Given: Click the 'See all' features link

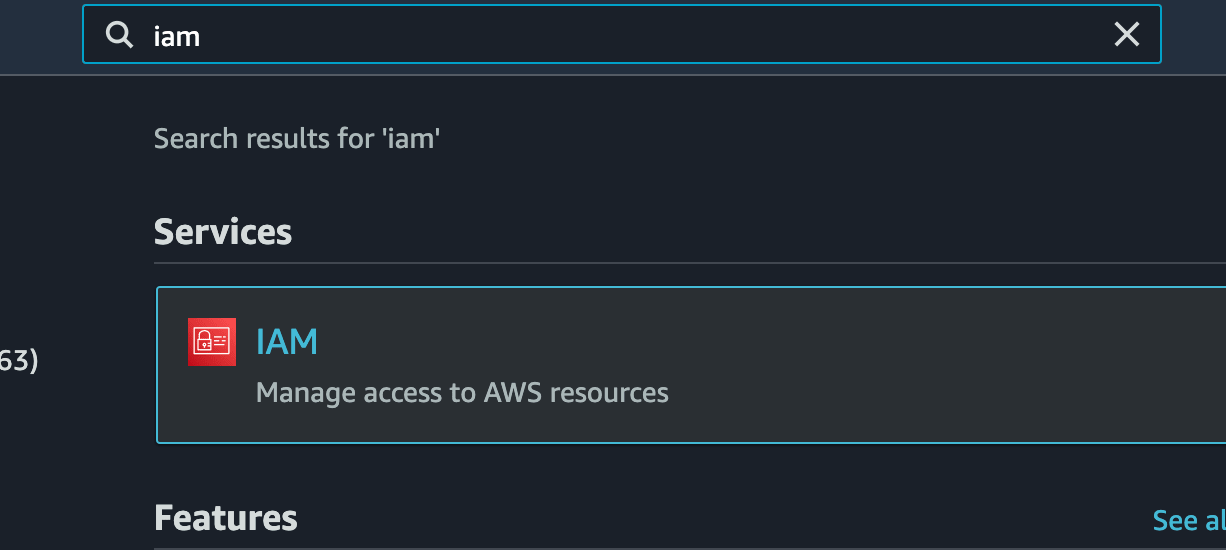Looking at the screenshot, I should click(1189, 520).
